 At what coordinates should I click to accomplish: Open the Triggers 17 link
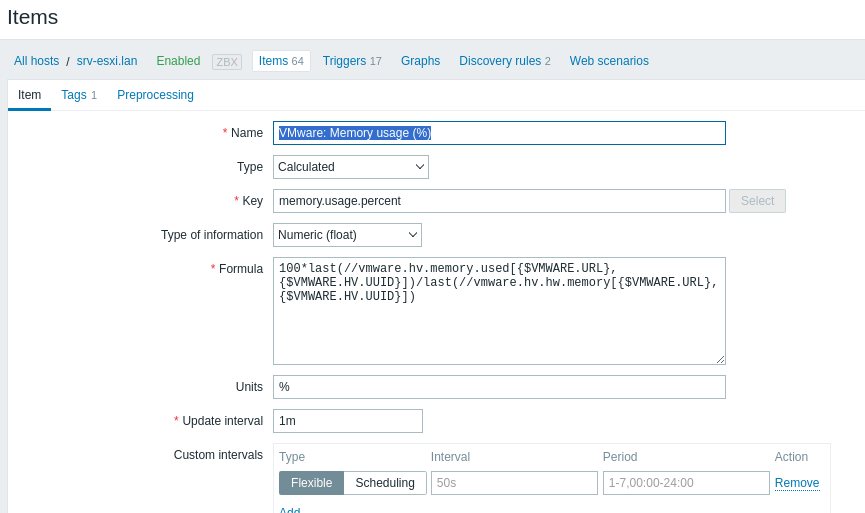coord(352,61)
